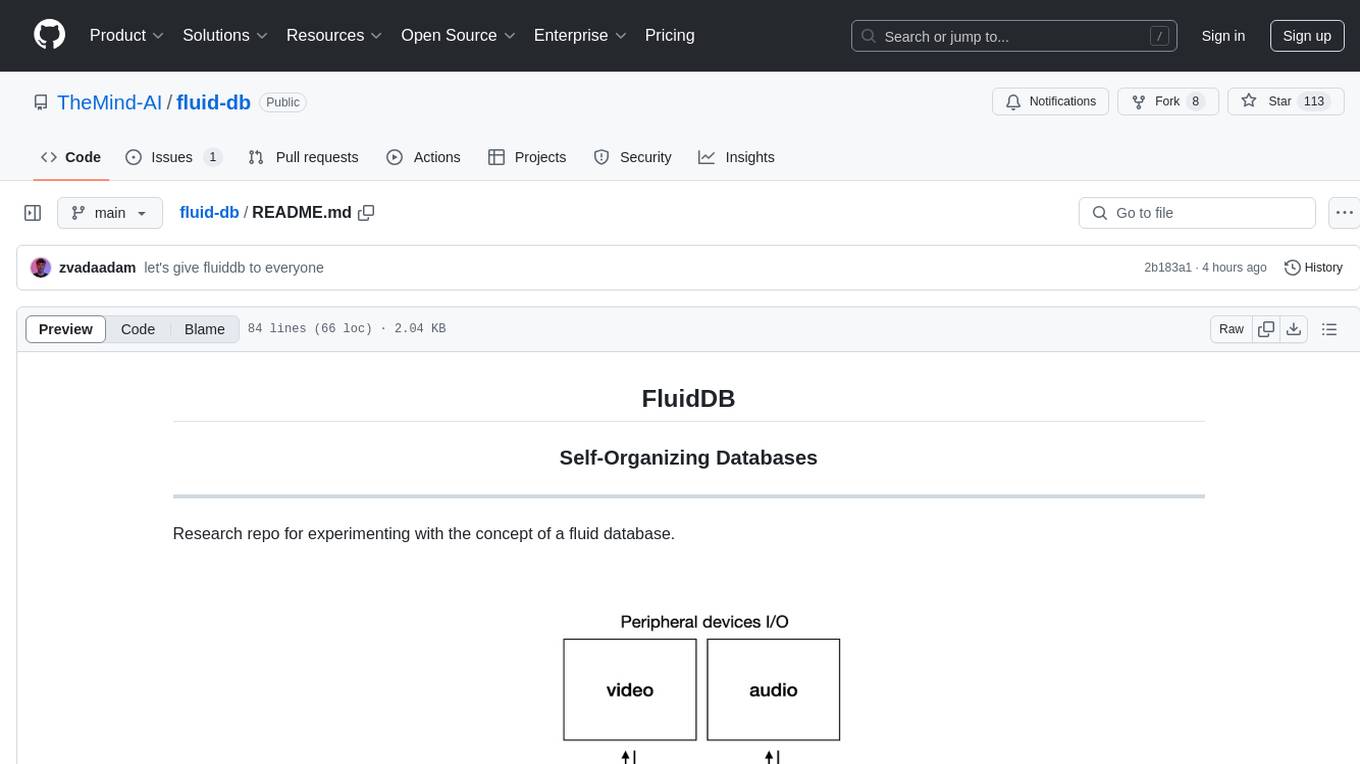The image size is (1360, 764).
Task: Open the Security tab
Action: point(632,157)
